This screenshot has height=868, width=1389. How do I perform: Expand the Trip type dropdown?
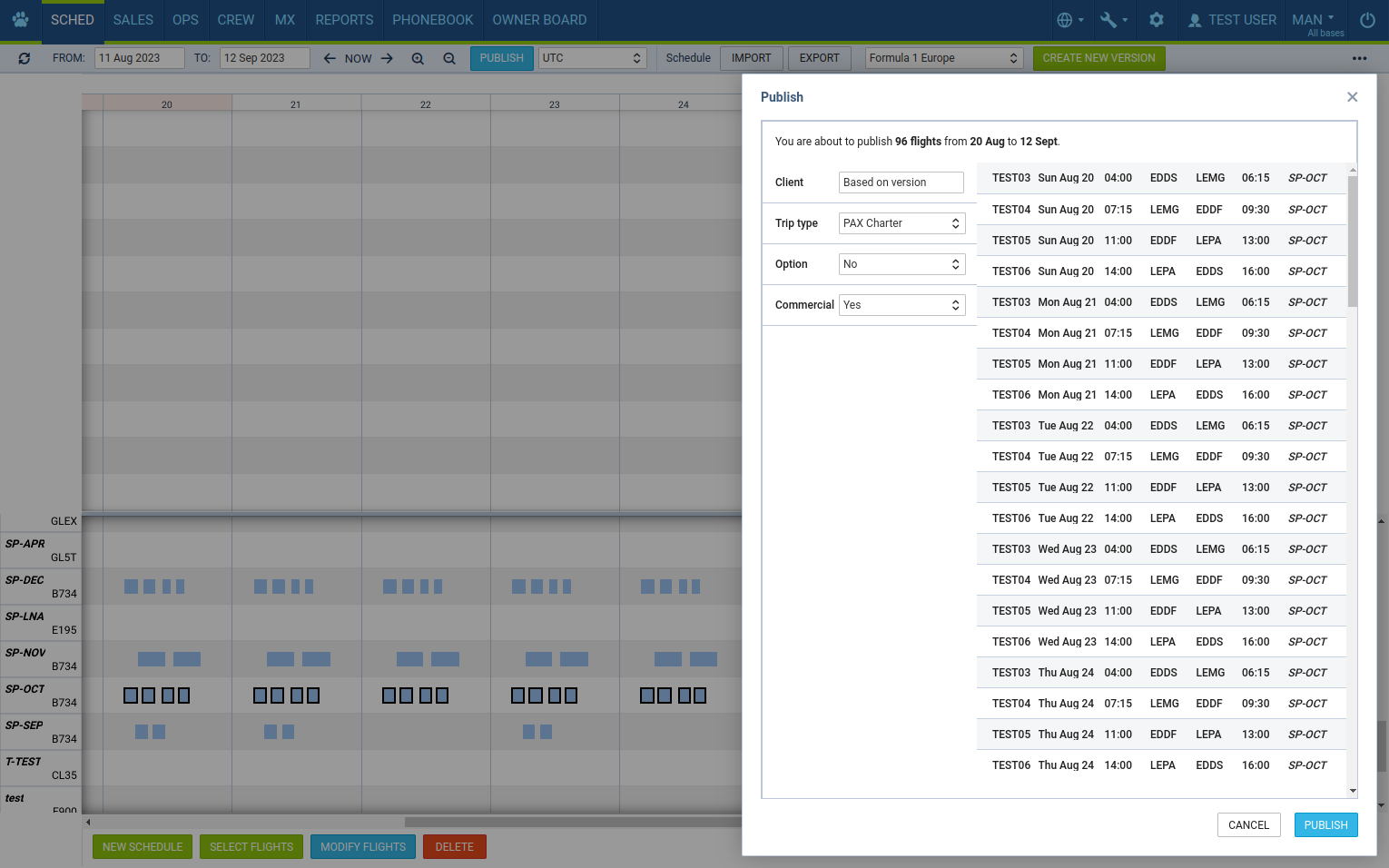tap(901, 223)
